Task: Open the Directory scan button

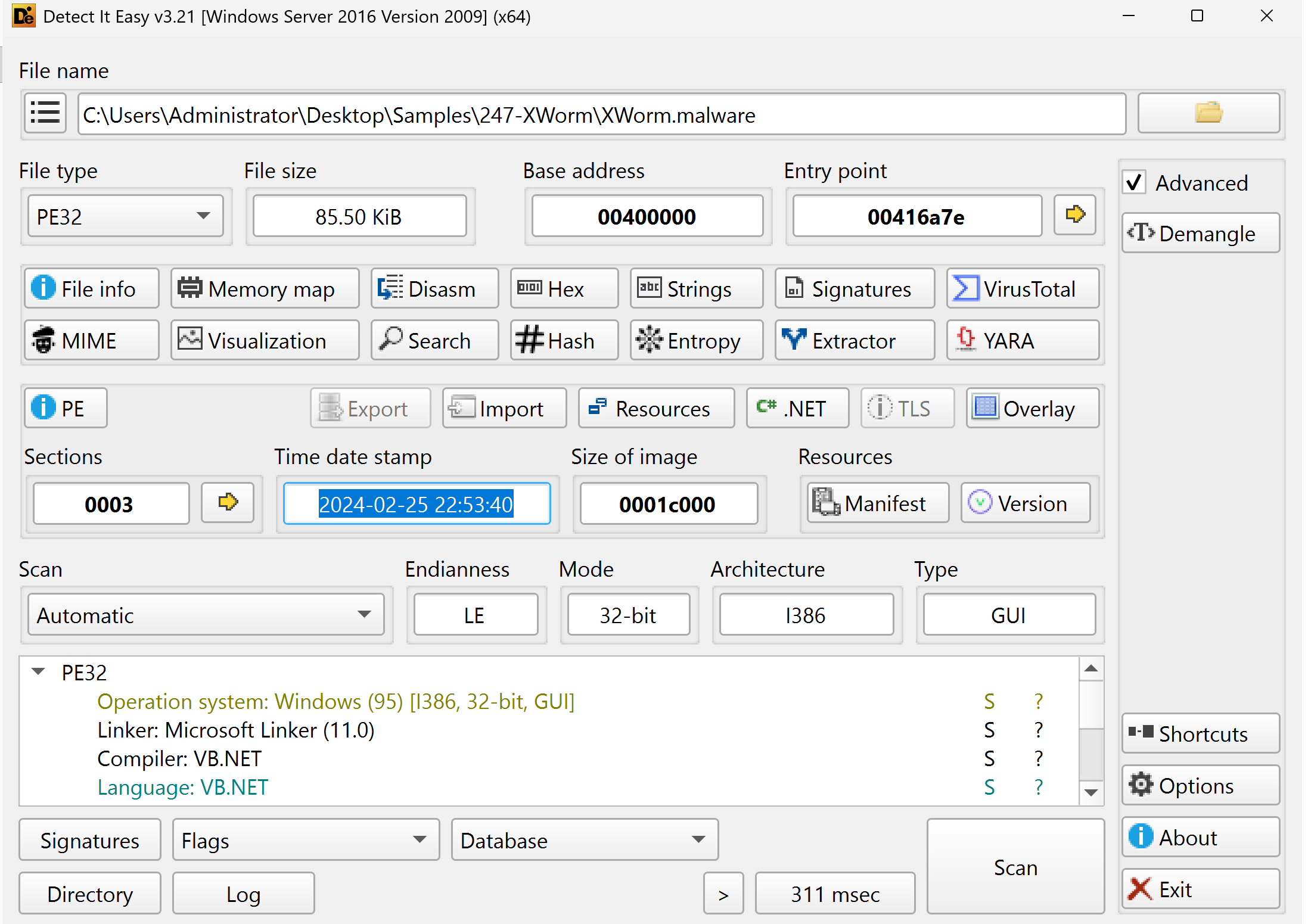Action: 90,894
